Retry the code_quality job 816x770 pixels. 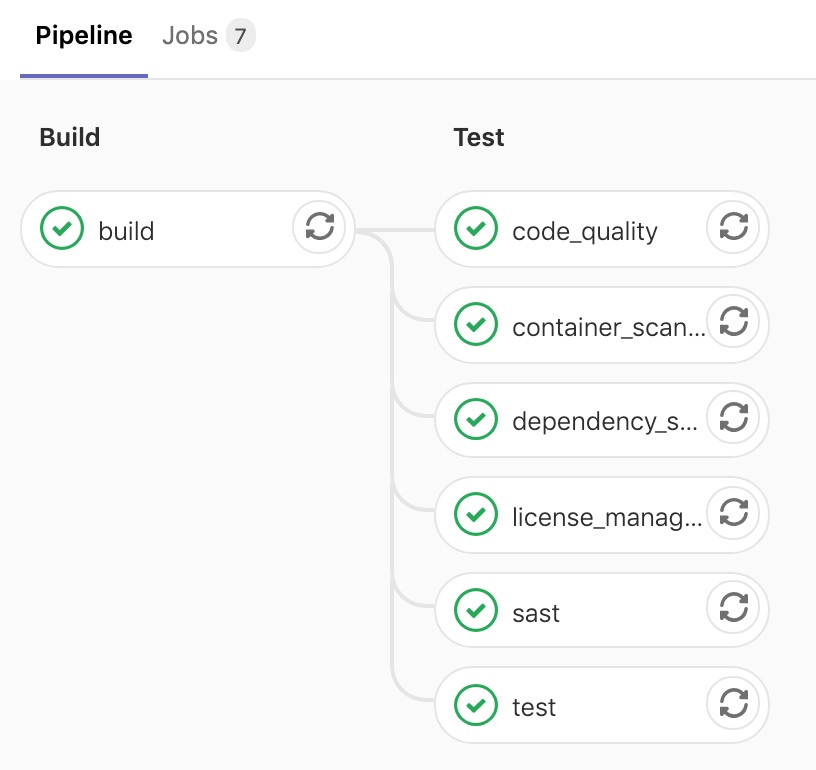click(733, 227)
